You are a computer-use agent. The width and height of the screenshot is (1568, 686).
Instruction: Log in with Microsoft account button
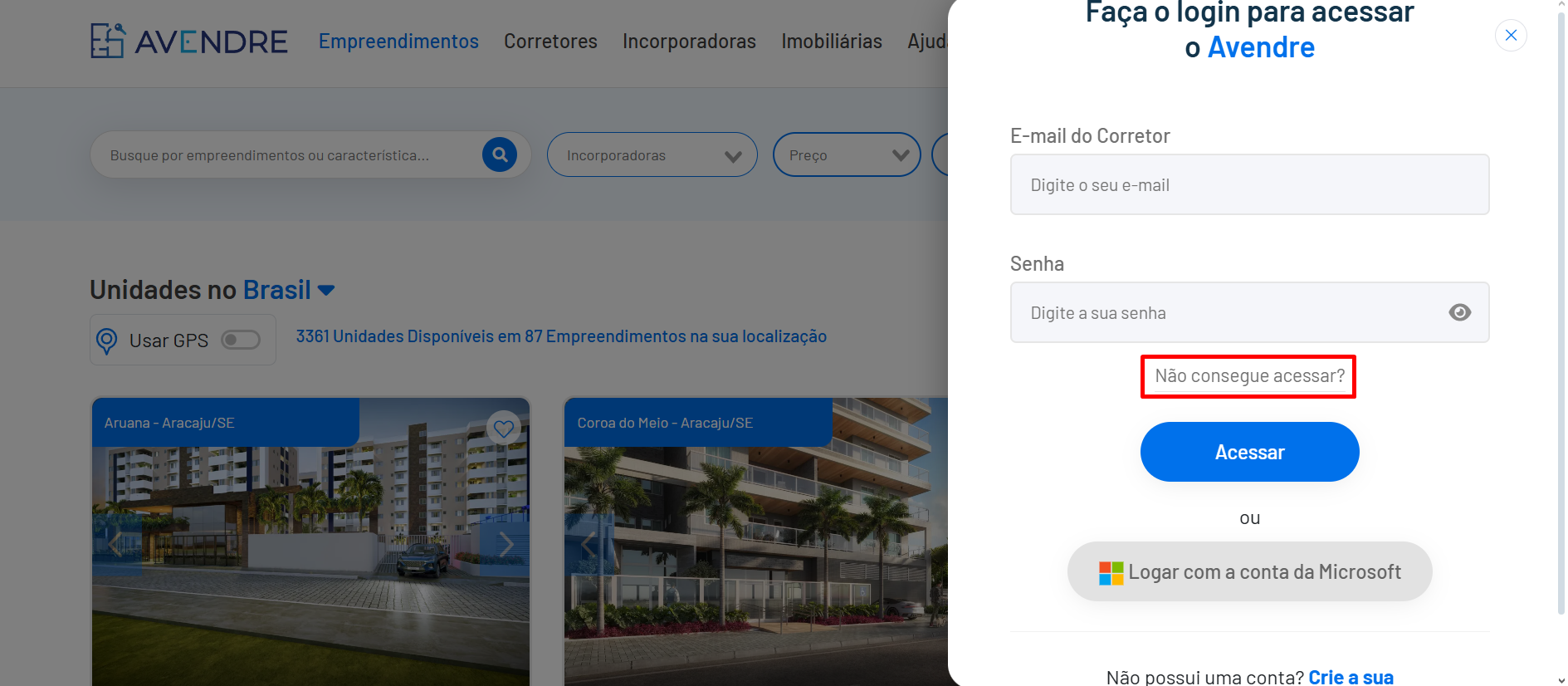[x=1249, y=571]
